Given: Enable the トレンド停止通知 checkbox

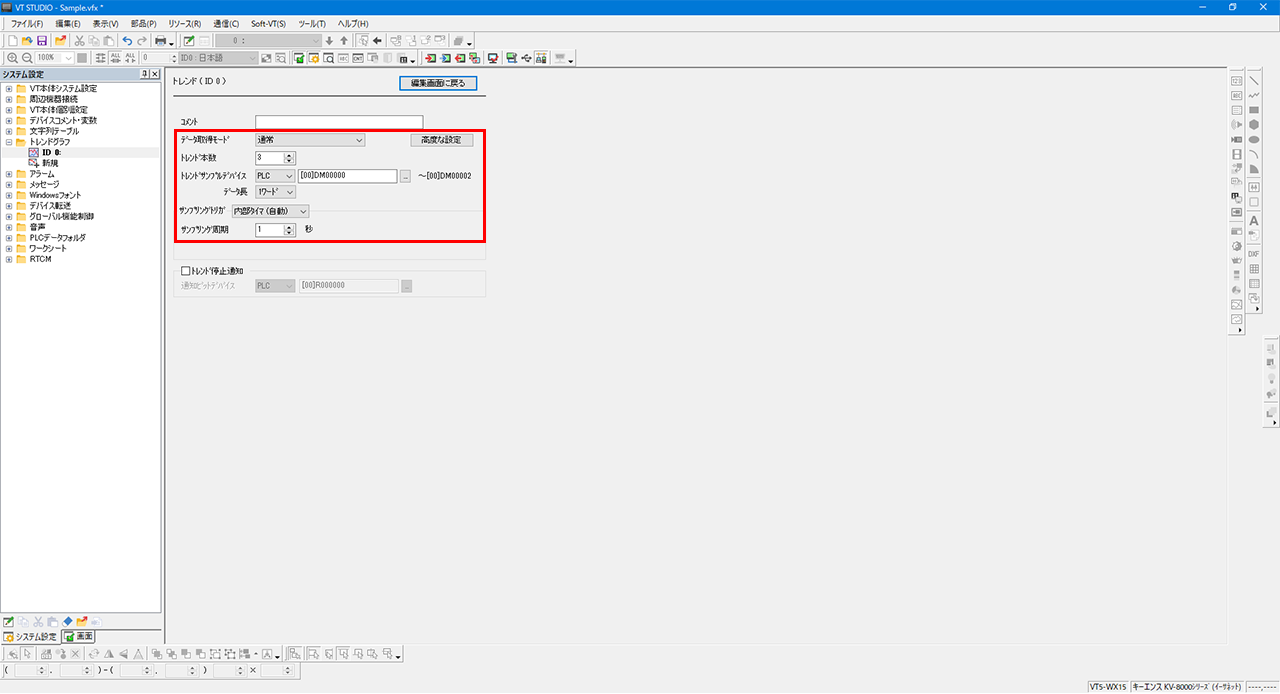Looking at the screenshot, I should coord(185,271).
